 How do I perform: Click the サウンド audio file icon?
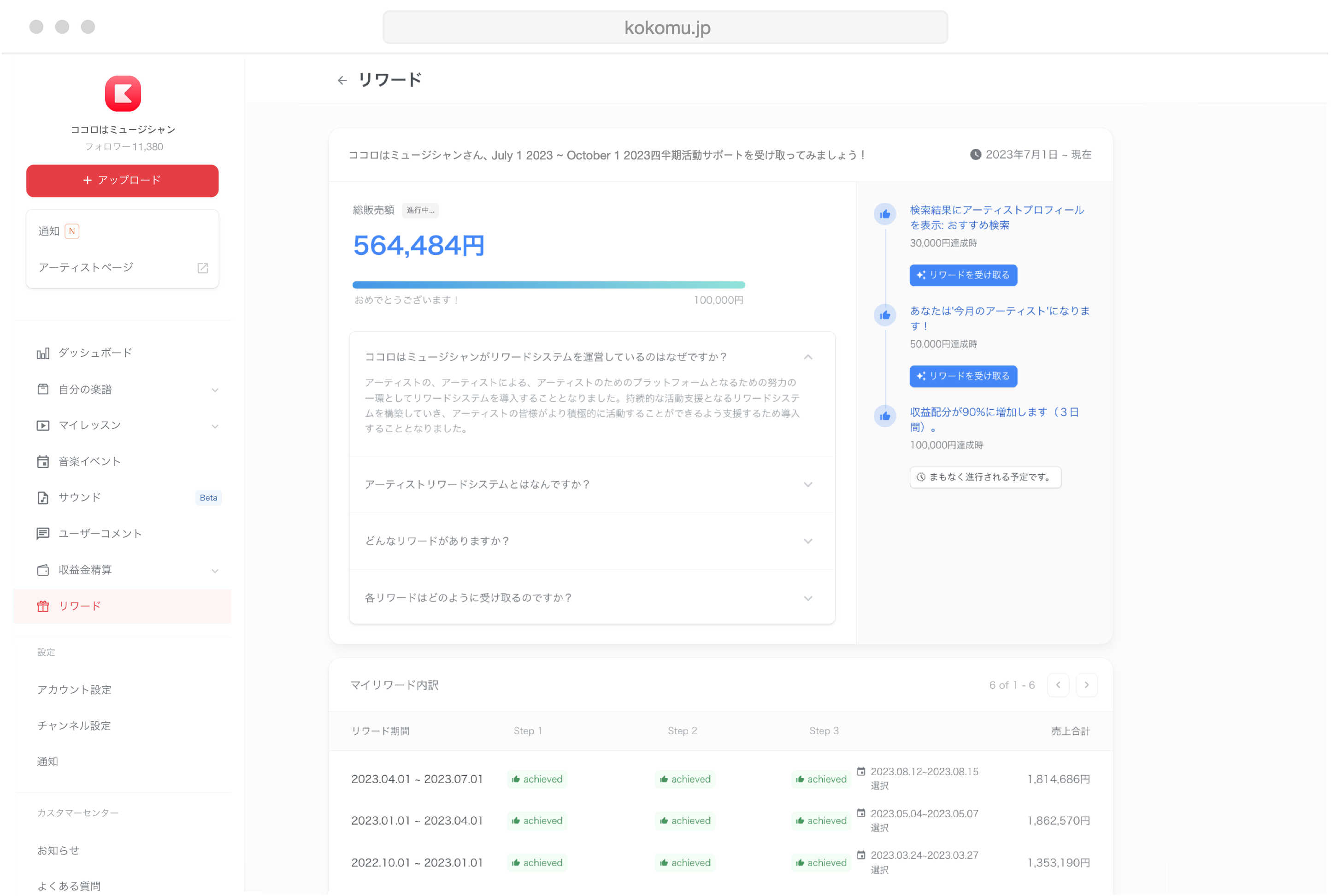point(43,498)
